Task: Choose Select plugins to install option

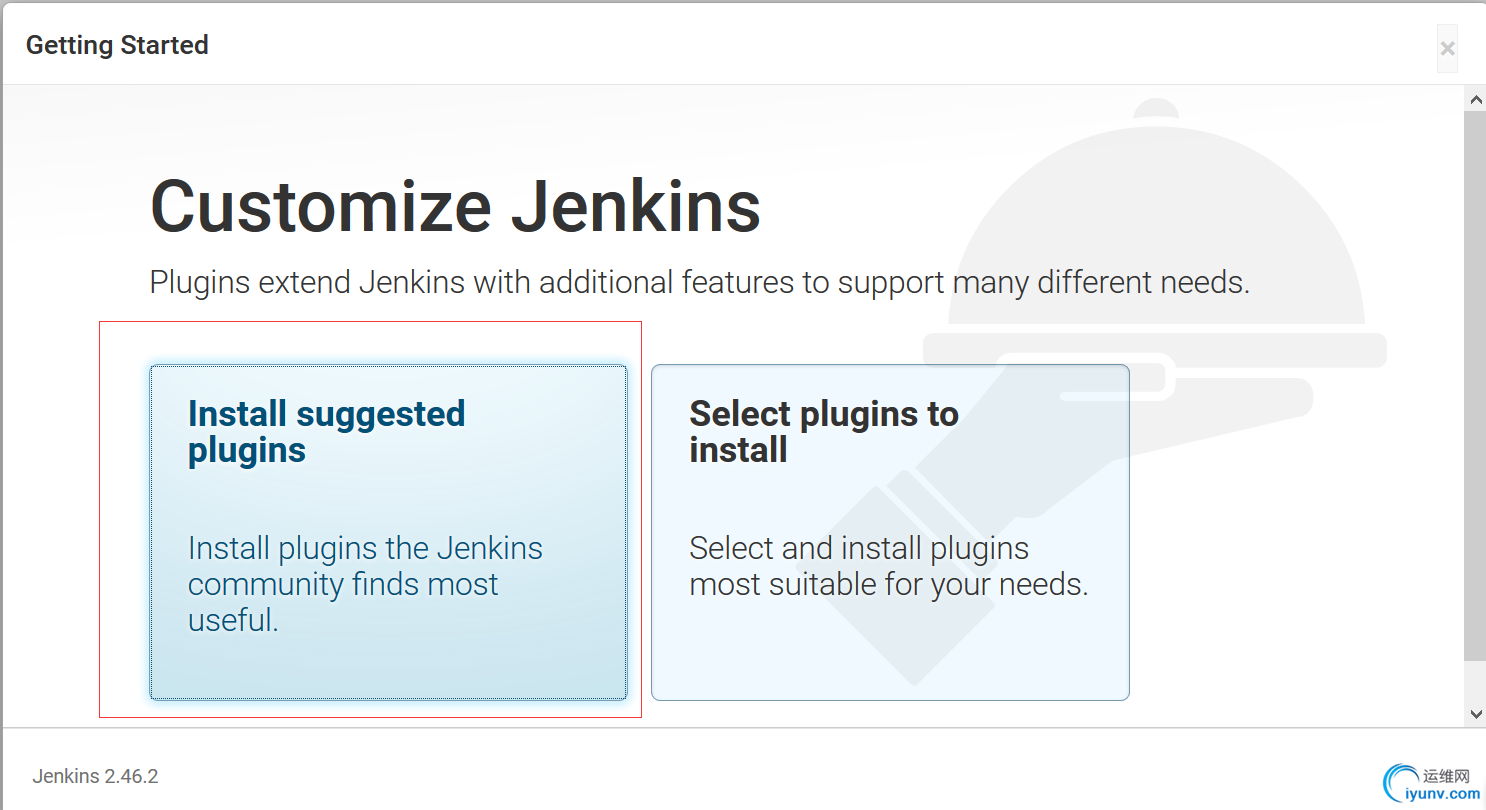Action: click(890, 532)
